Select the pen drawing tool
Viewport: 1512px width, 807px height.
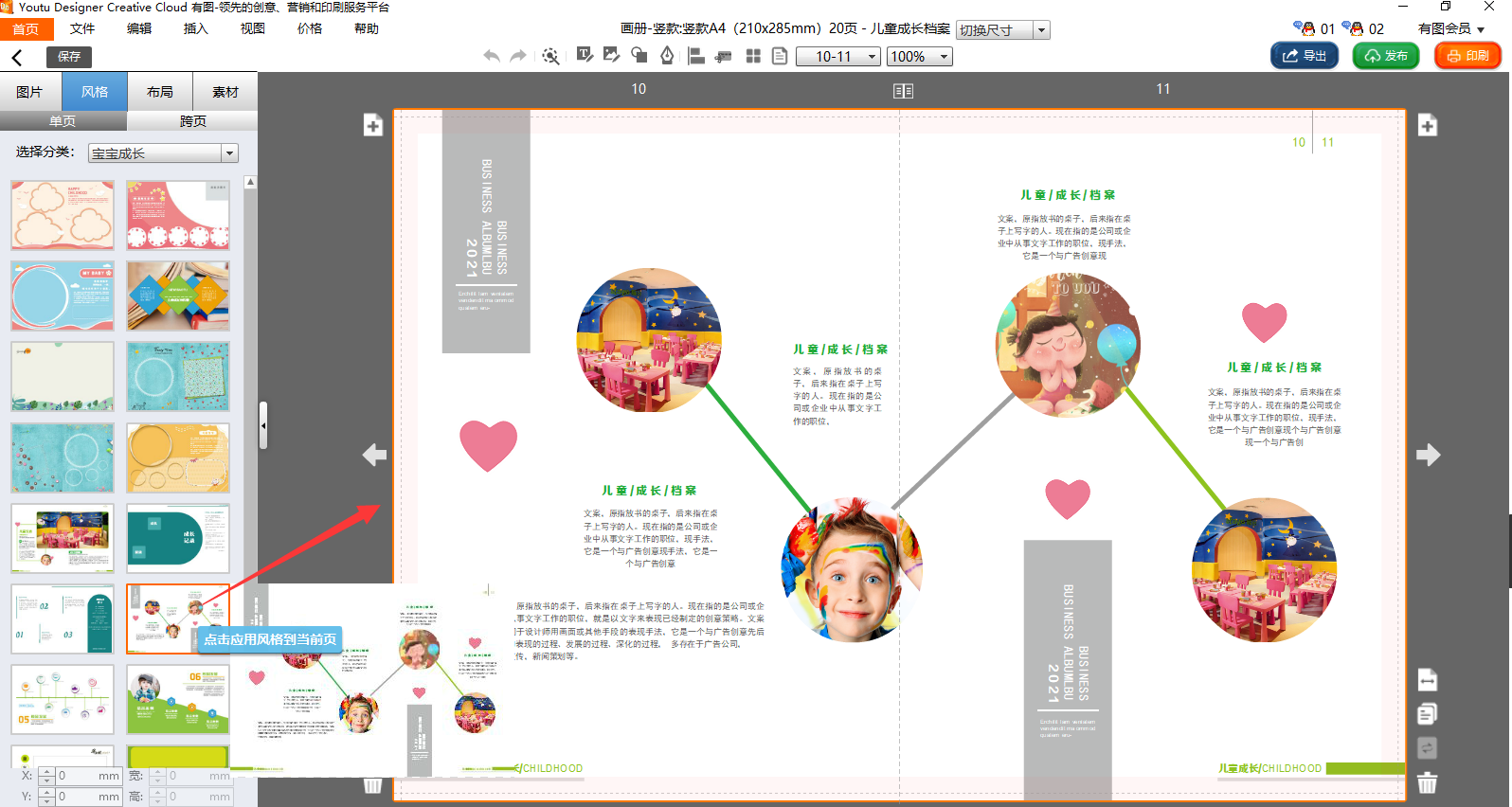pyautogui.click(x=667, y=56)
